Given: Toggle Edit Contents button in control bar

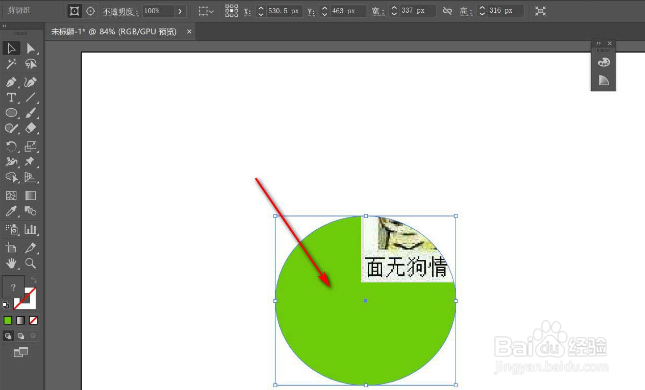Looking at the screenshot, I should [x=90, y=11].
